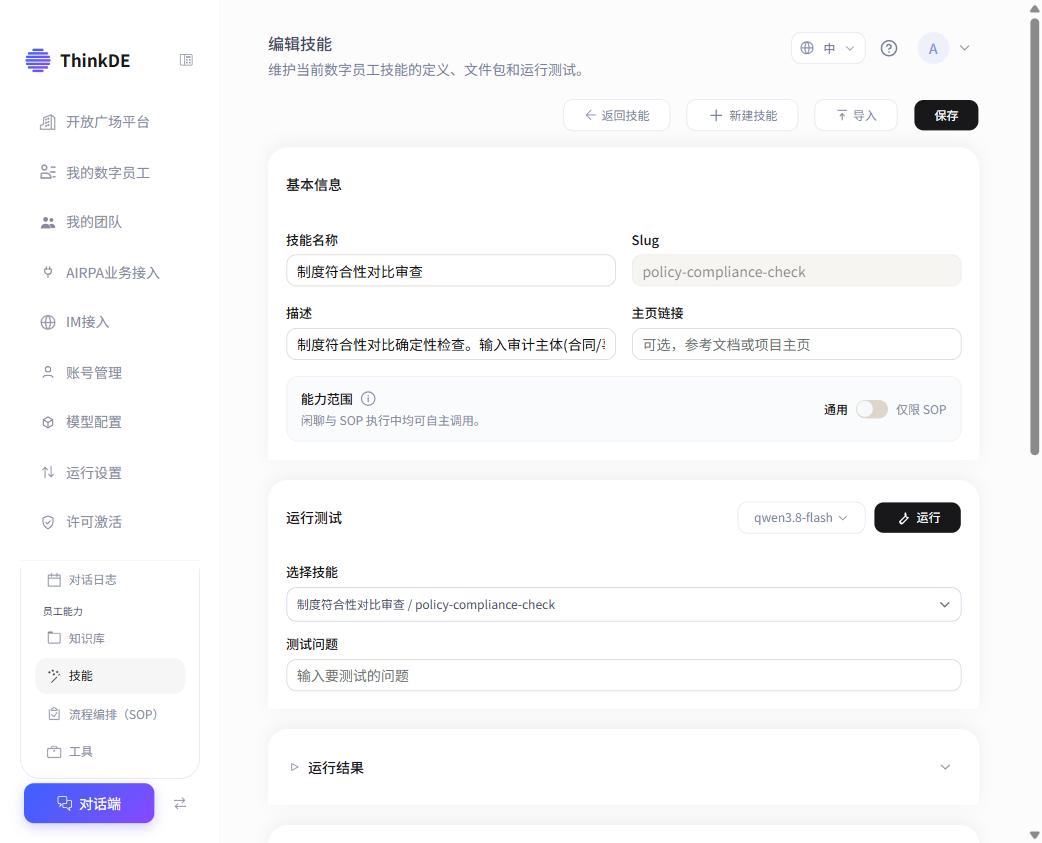Open the qwen3.8-flash model dropdown

tap(801, 517)
